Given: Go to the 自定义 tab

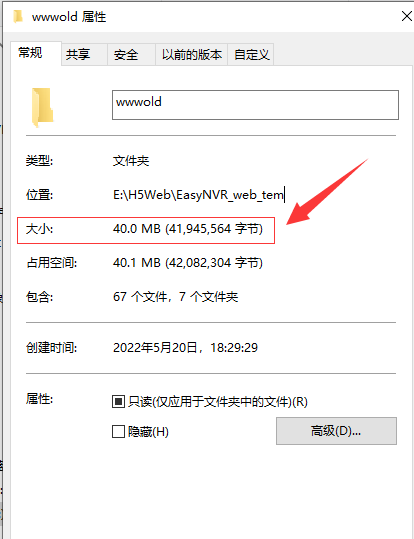Looking at the screenshot, I should (x=251, y=55).
